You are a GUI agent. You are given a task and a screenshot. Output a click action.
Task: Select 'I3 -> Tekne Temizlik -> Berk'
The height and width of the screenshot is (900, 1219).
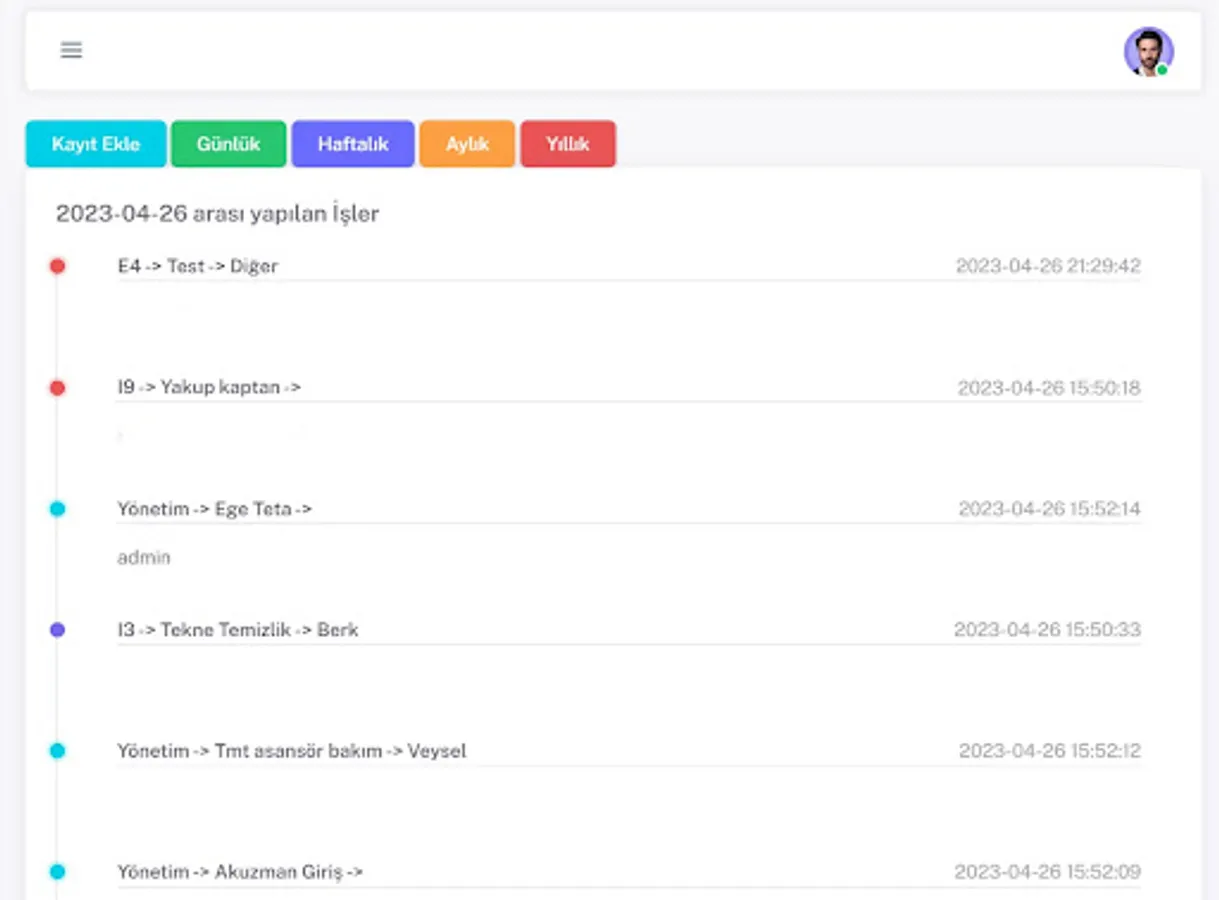pos(238,630)
